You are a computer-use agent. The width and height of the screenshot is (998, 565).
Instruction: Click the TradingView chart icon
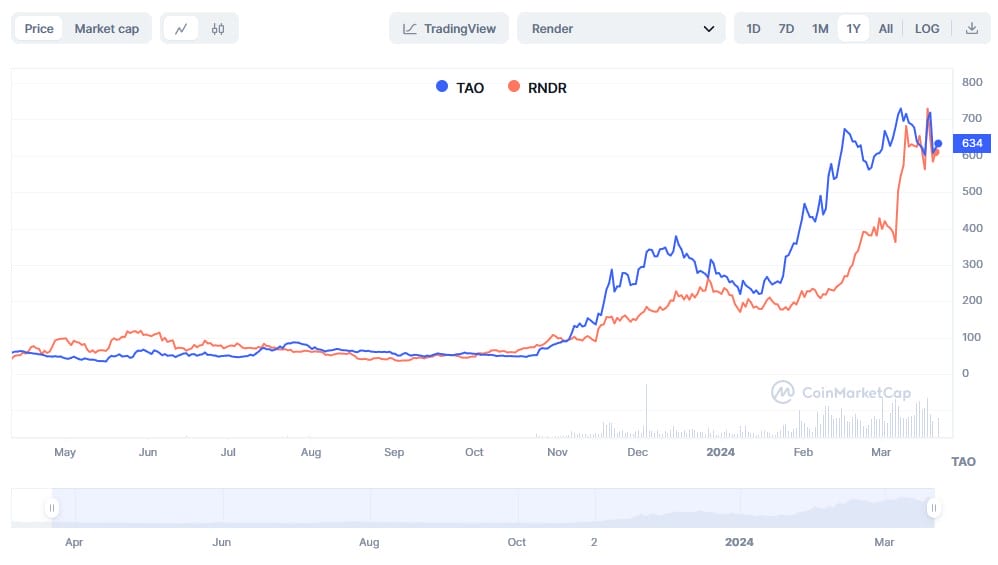[x=410, y=29]
